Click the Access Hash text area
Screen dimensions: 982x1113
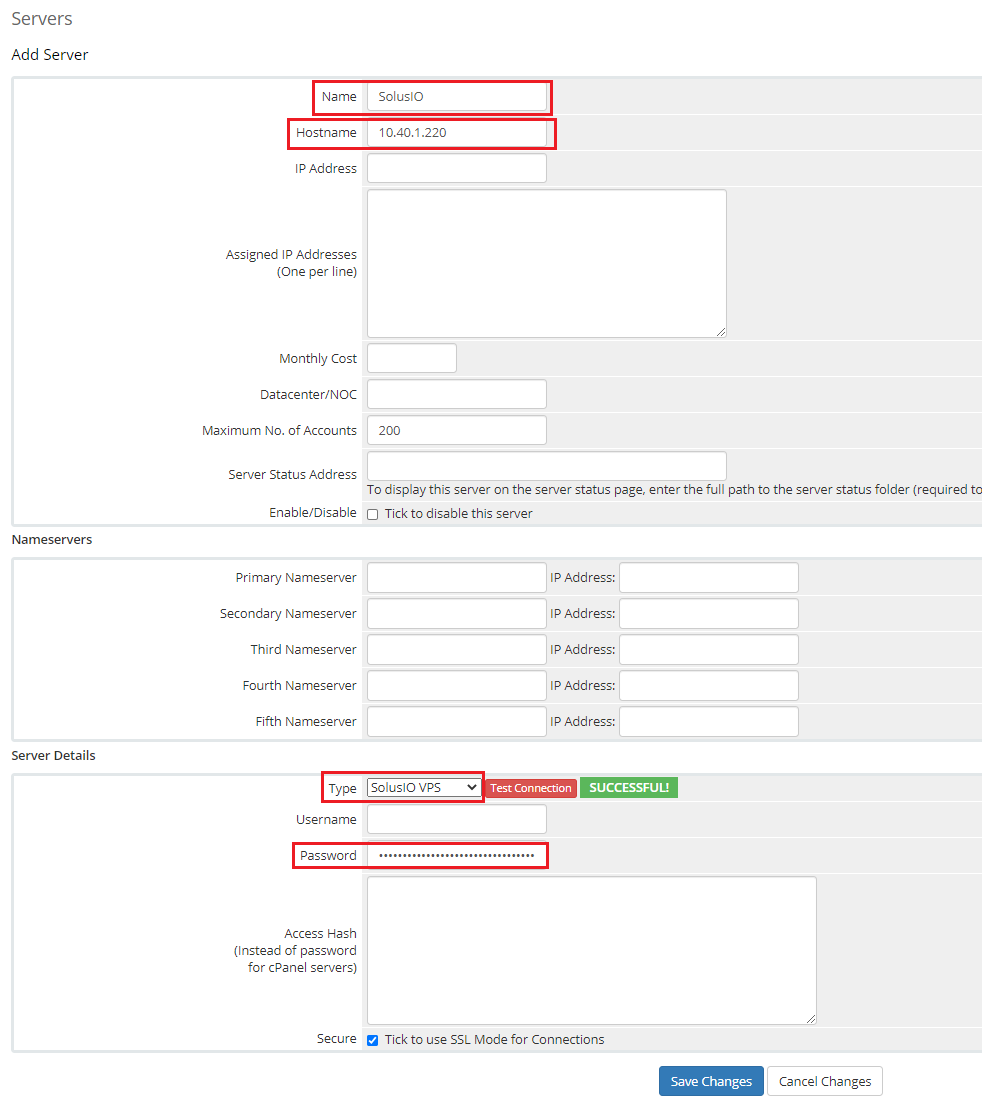click(591, 950)
